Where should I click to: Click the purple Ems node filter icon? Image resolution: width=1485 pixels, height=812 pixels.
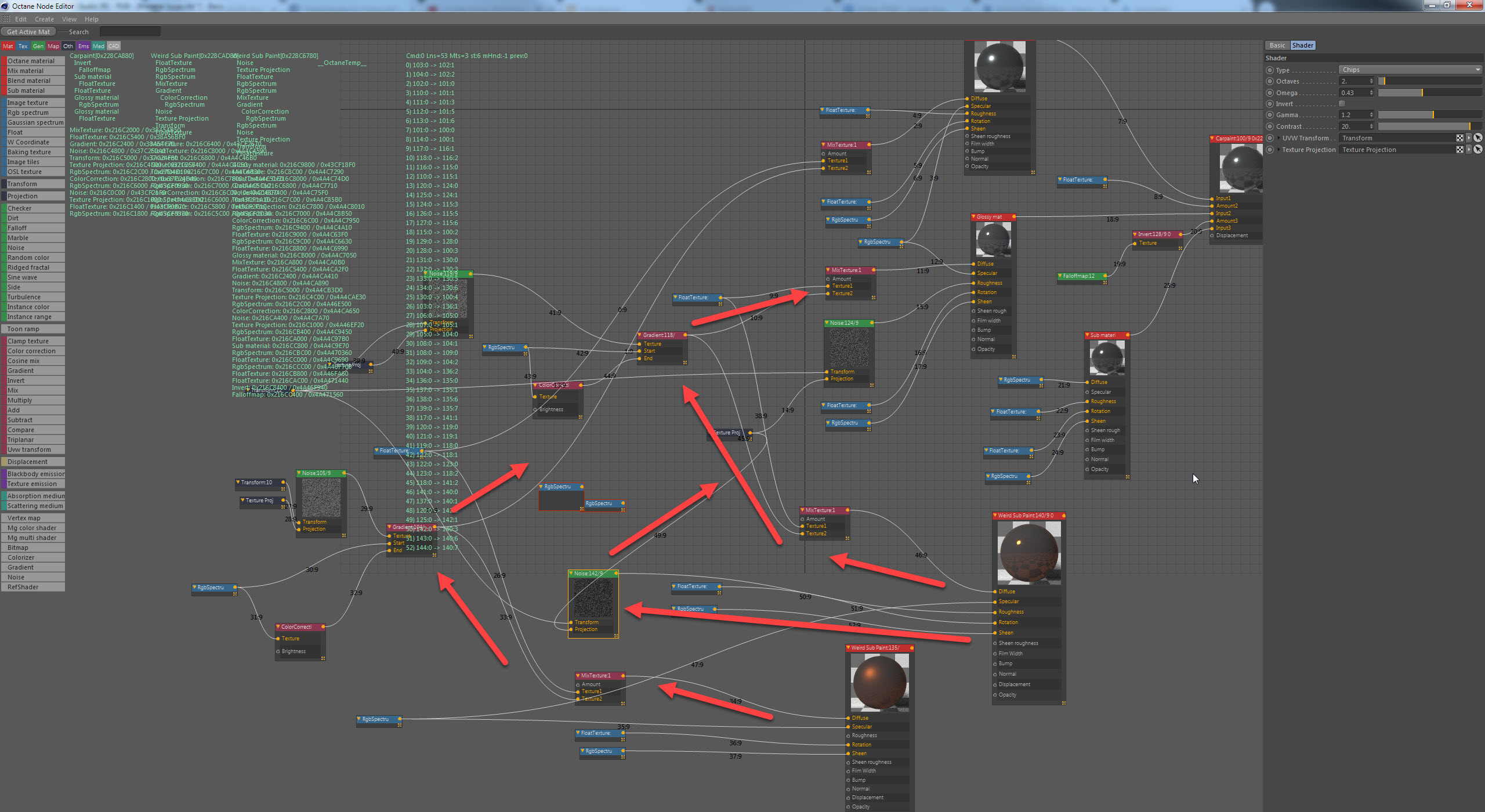click(84, 46)
